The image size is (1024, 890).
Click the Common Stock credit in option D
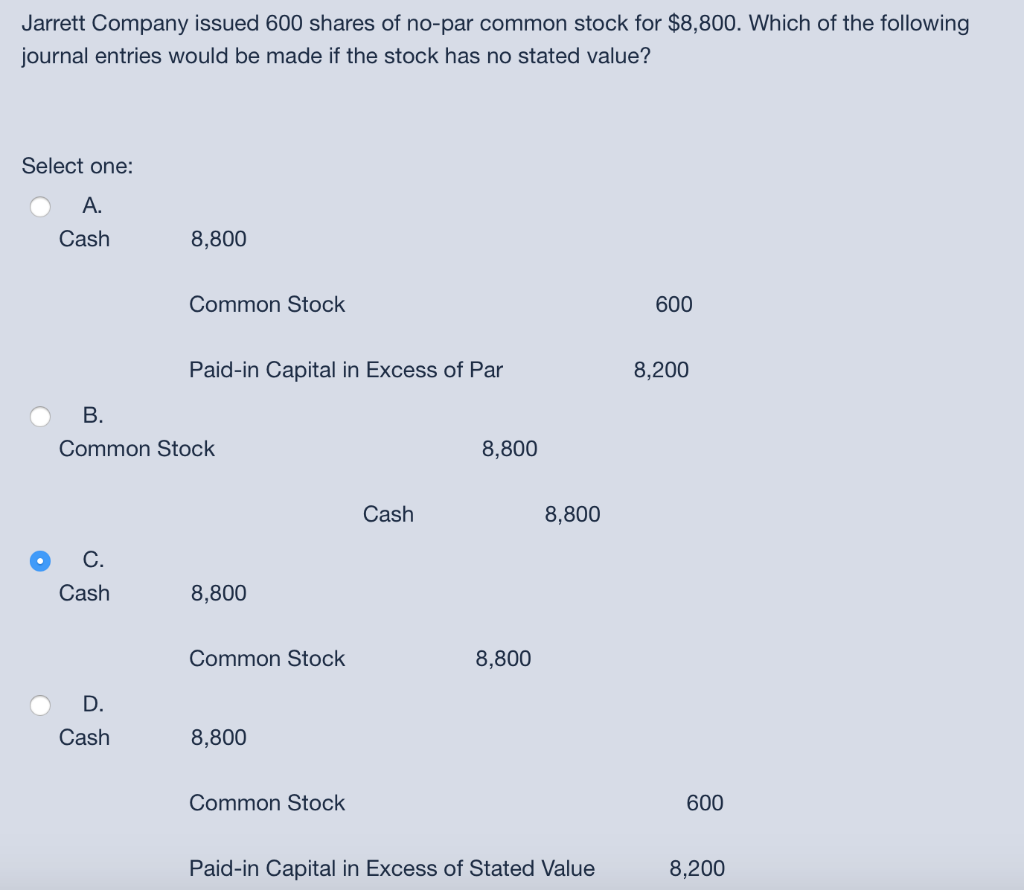tap(267, 802)
